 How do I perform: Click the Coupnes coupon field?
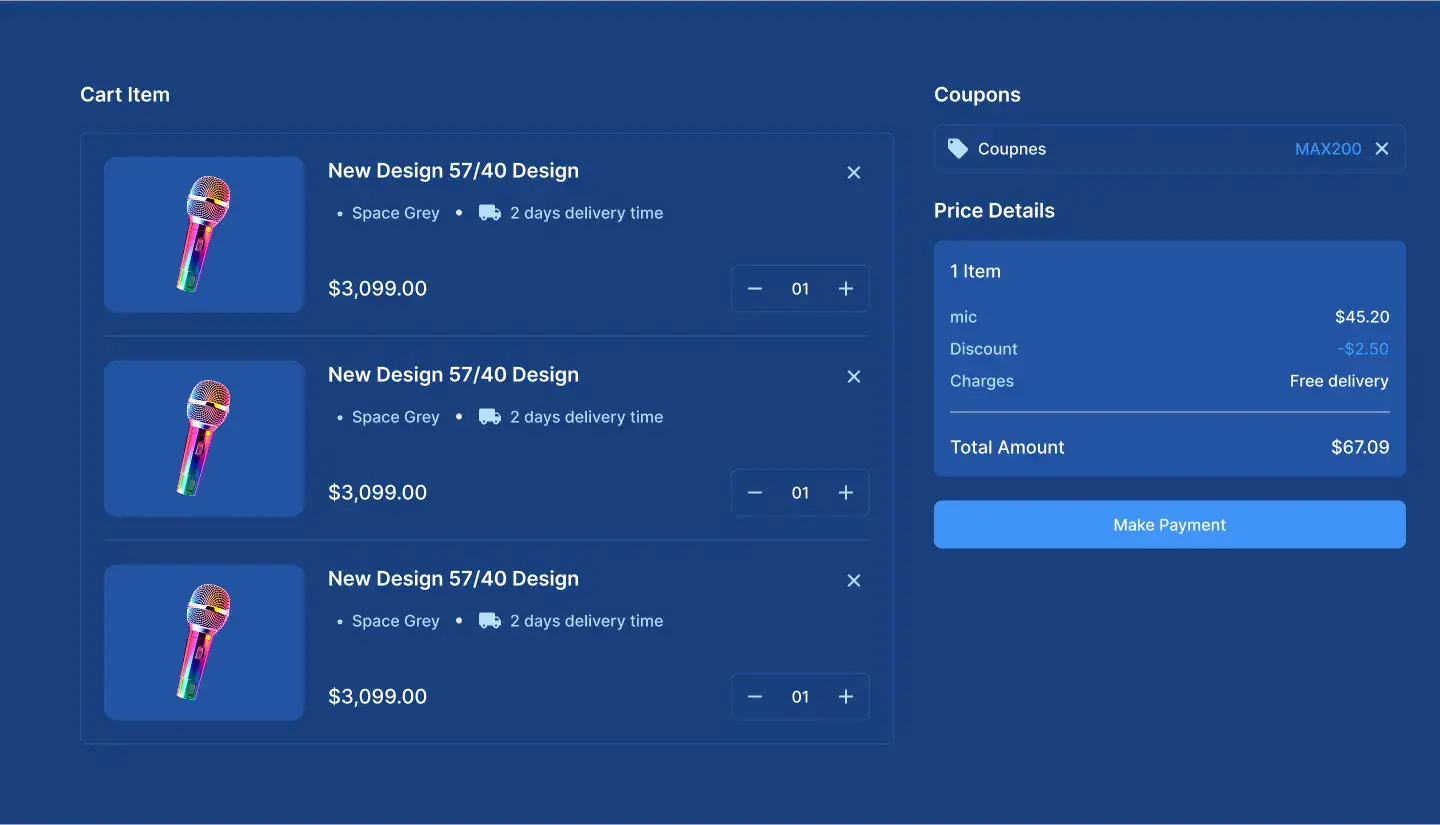(1170, 149)
